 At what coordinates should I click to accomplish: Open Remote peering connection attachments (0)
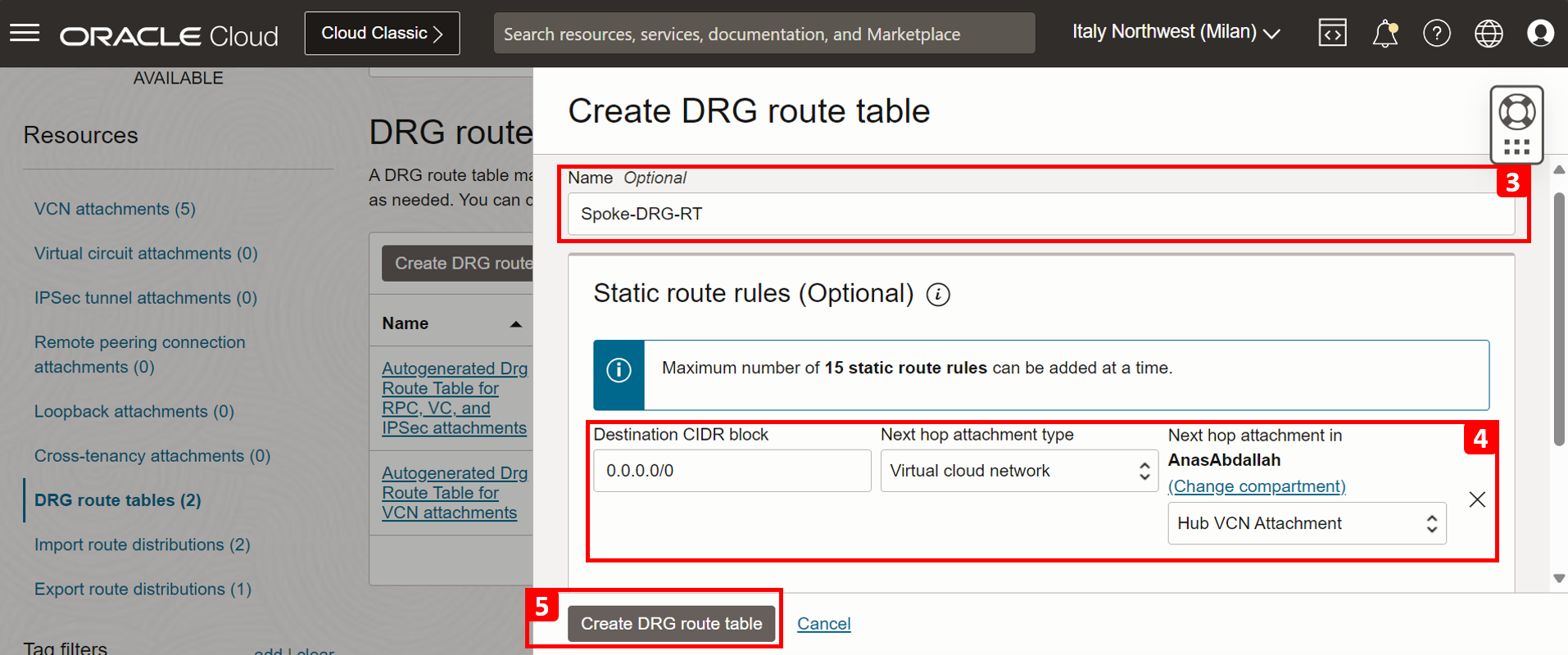tap(139, 355)
